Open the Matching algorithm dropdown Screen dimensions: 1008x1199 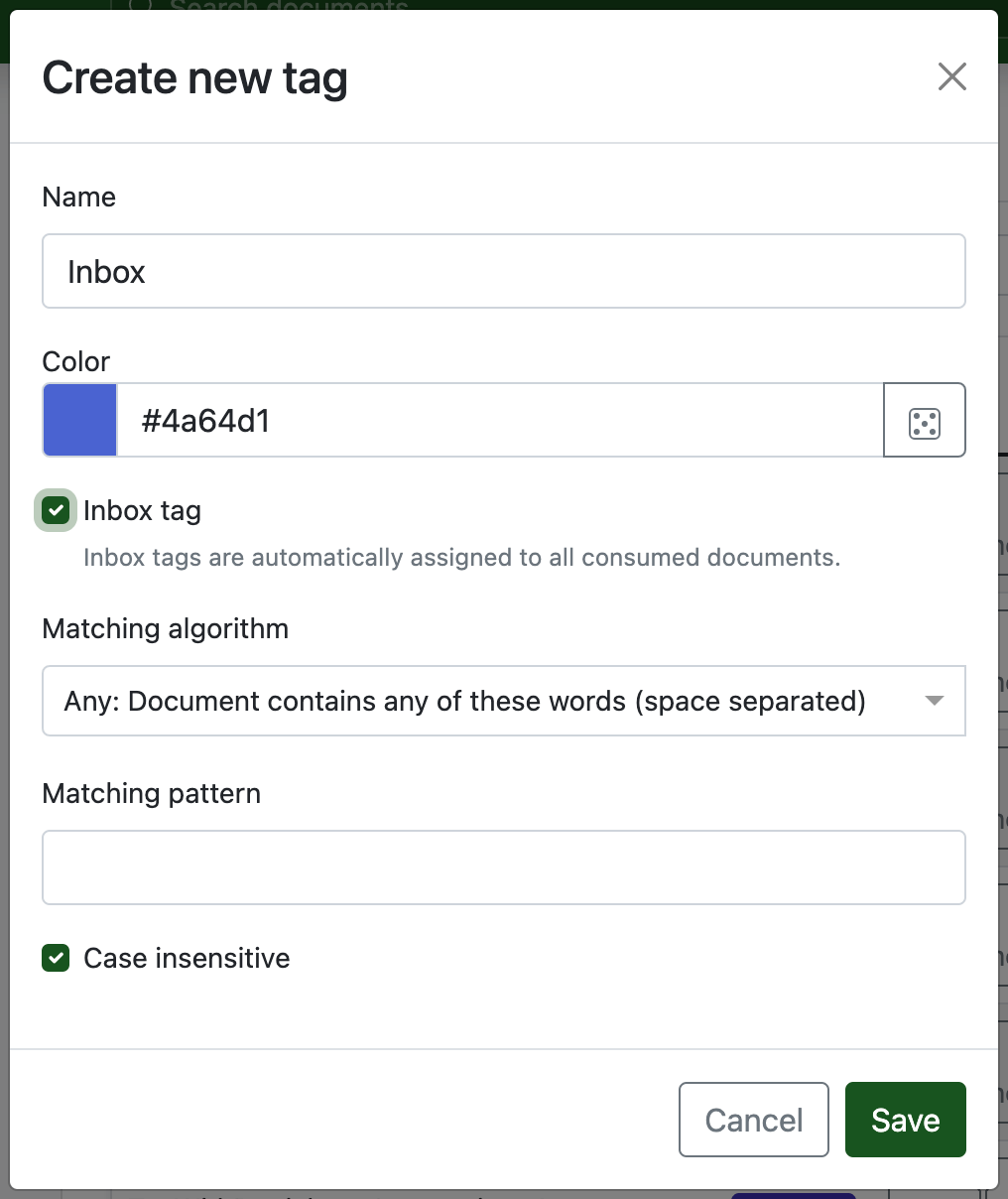503,701
